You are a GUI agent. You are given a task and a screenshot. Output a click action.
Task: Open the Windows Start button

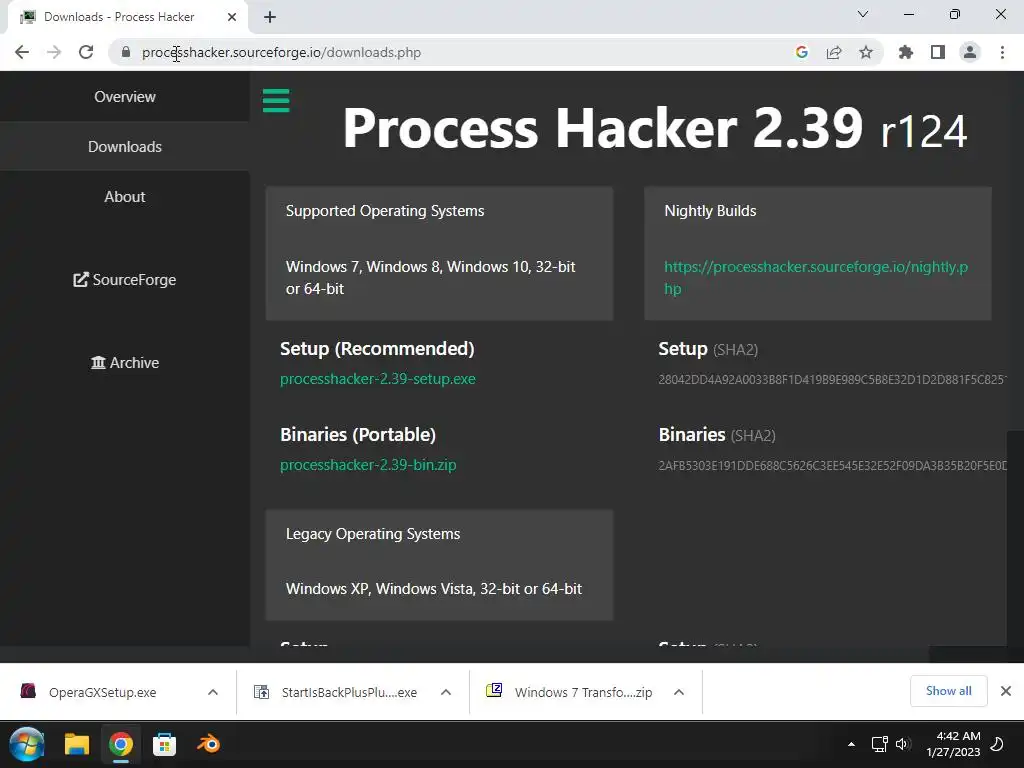(x=27, y=744)
